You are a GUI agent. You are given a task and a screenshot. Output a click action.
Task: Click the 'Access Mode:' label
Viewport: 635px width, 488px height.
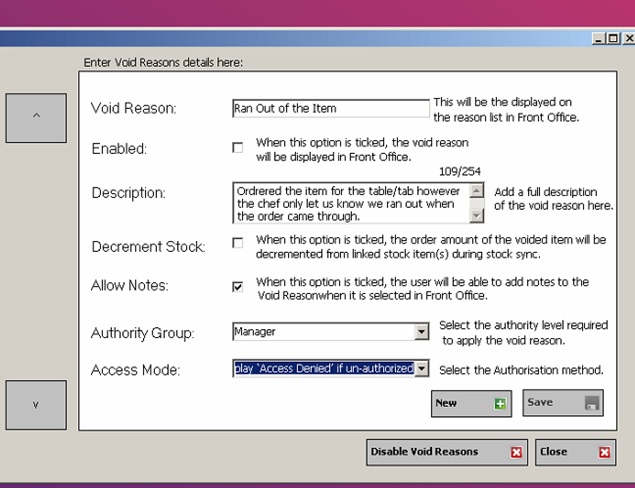tap(135, 370)
